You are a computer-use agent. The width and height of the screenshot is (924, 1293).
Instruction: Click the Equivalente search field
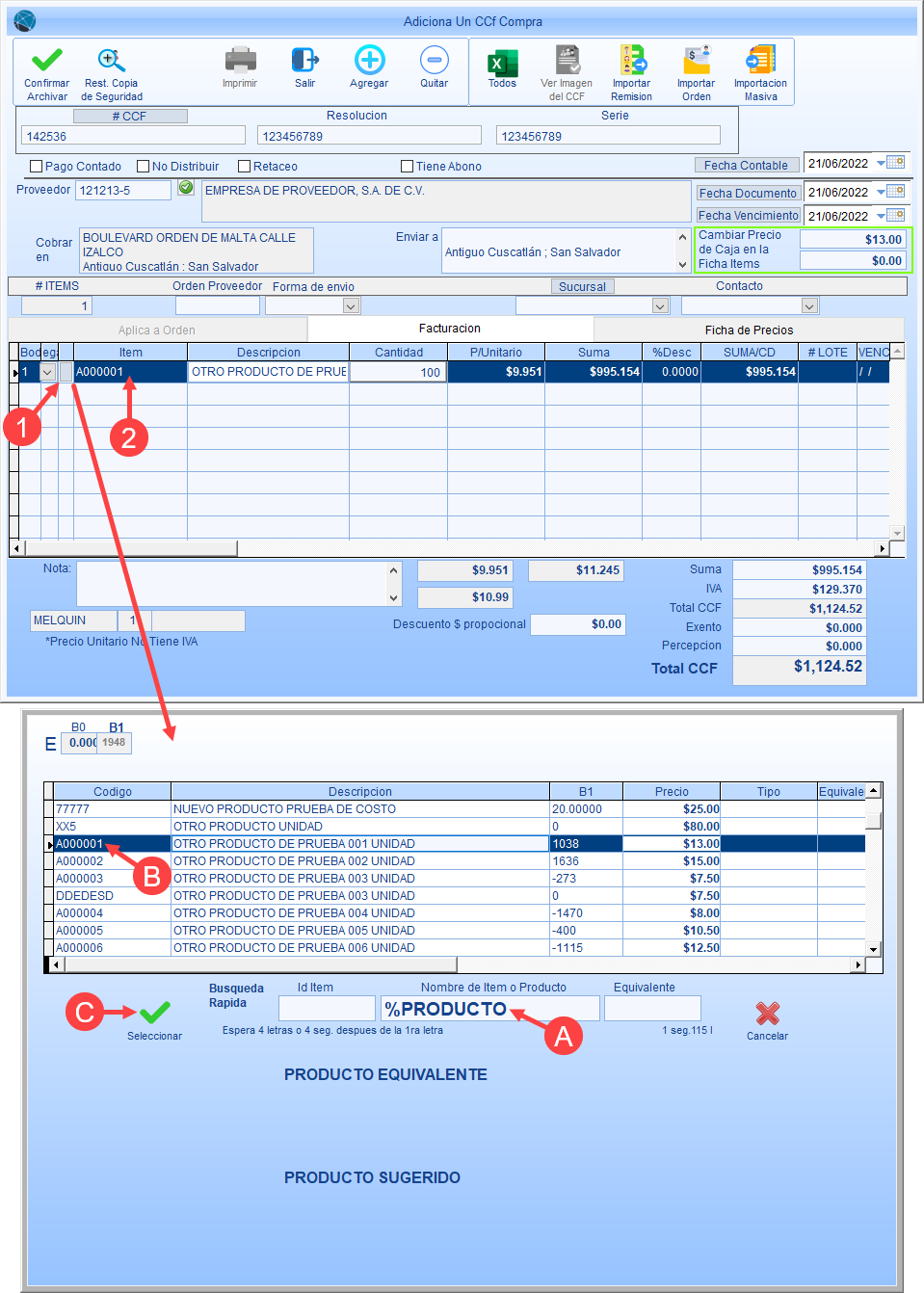pyautogui.click(x=652, y=1008)
